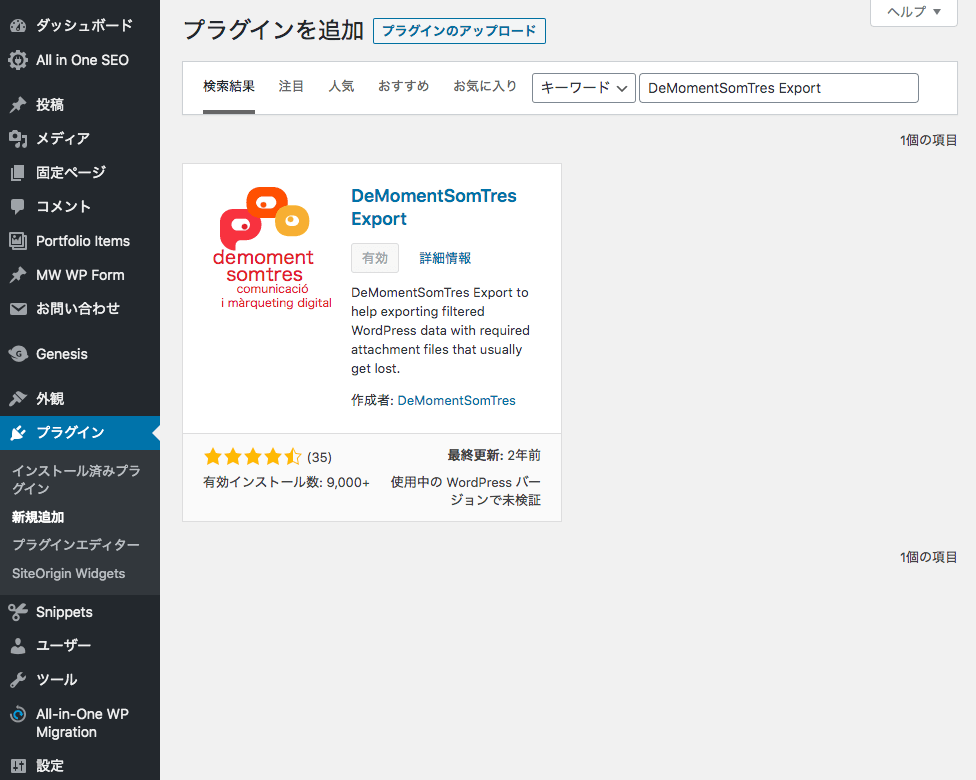Open Portfolio Items menu

click(x=80, y=241)
